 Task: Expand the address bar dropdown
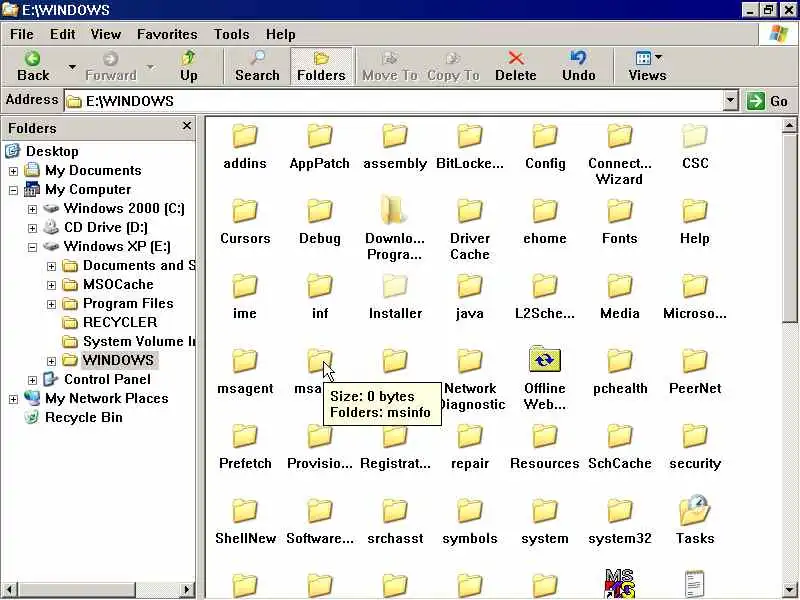click(730, 101)
